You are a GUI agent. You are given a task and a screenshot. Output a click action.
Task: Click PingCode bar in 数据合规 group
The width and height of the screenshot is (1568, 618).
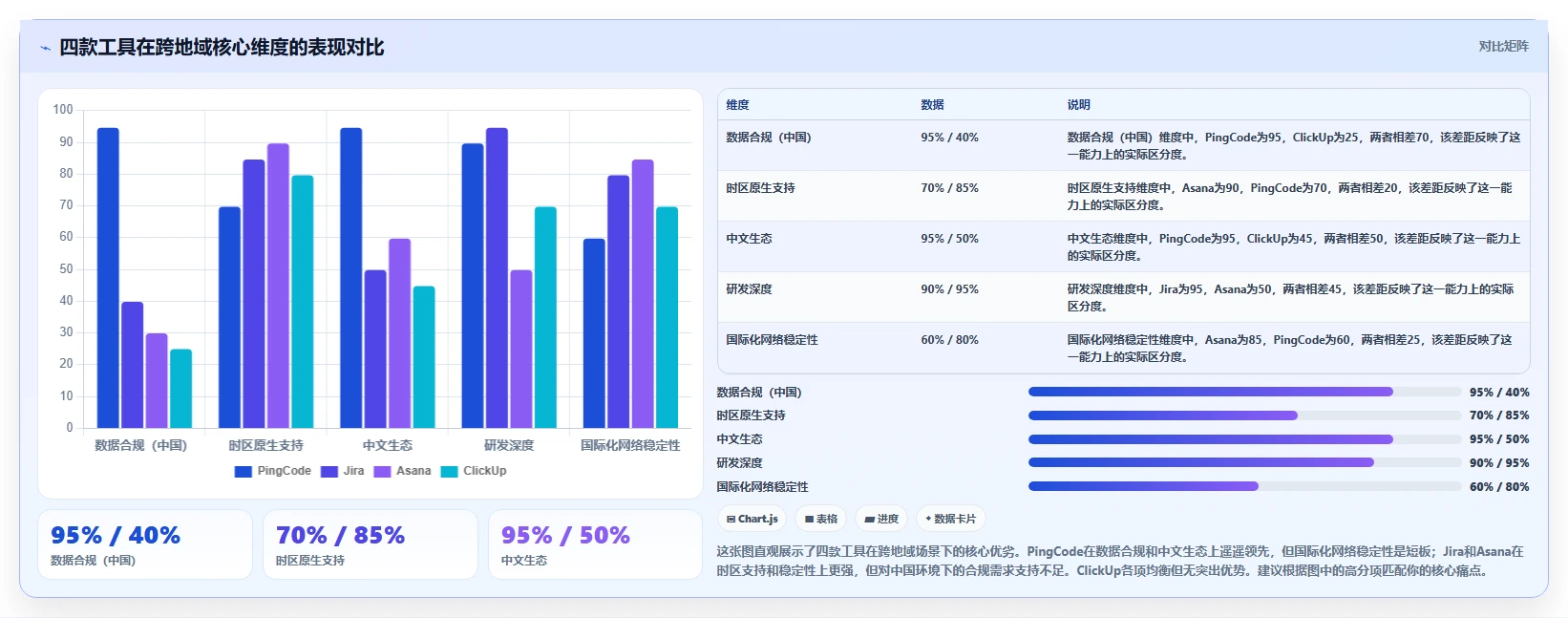point(108,278)
